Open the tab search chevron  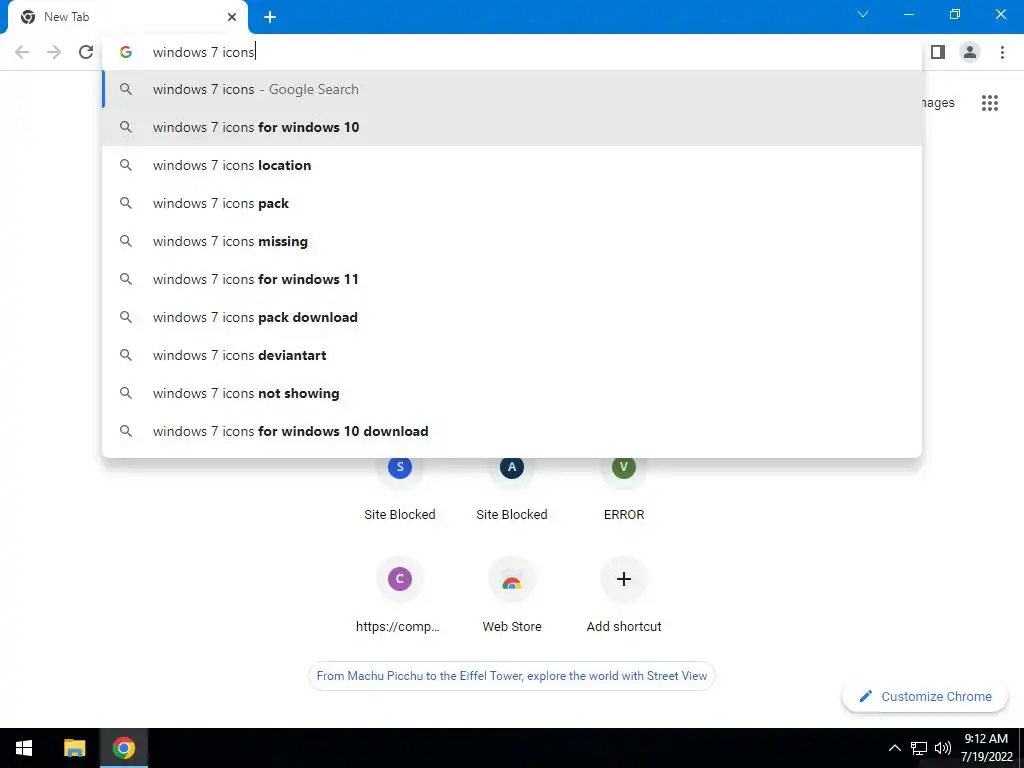pos(863,14)
